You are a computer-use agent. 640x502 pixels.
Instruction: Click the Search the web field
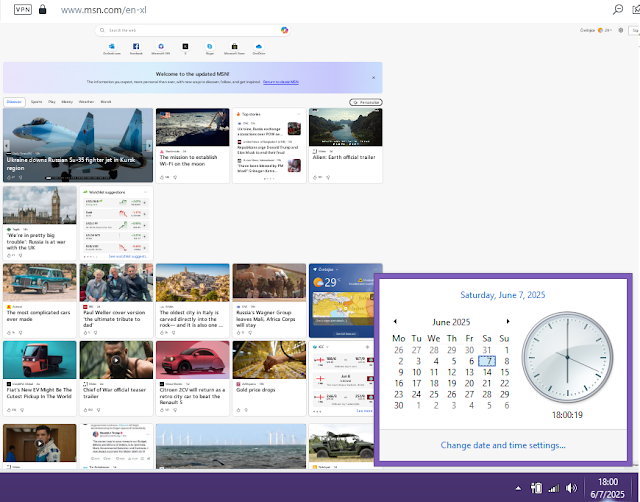coord(192,30)
